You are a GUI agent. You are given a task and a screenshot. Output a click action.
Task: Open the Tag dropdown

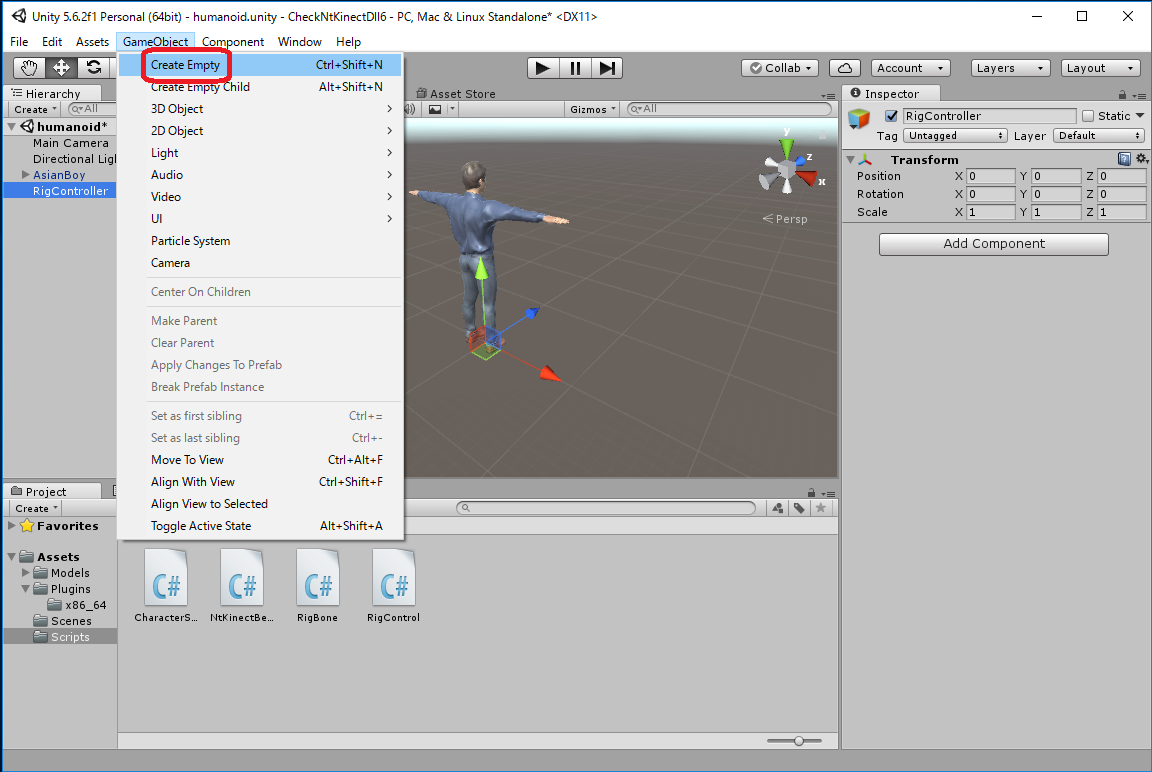point(955,136)
